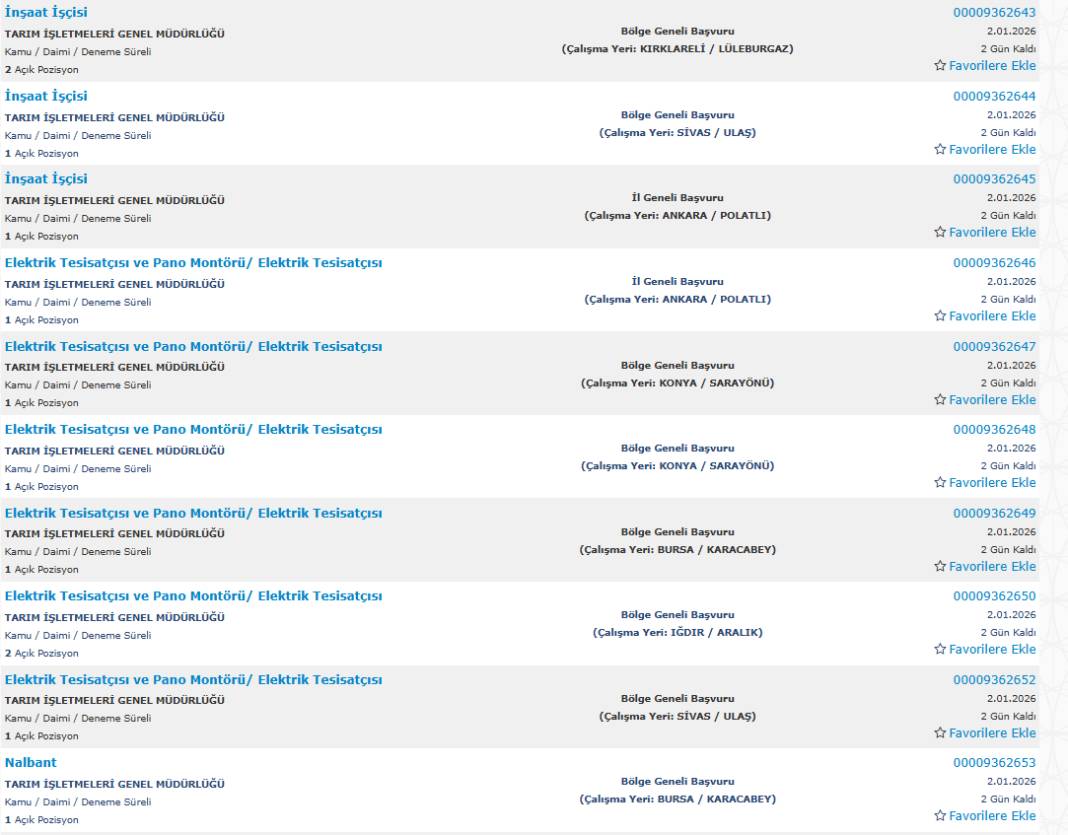This screenshot has height=835, width=1068.
Task: Open listing number 00009362650
Action: (x=994, y=596)
